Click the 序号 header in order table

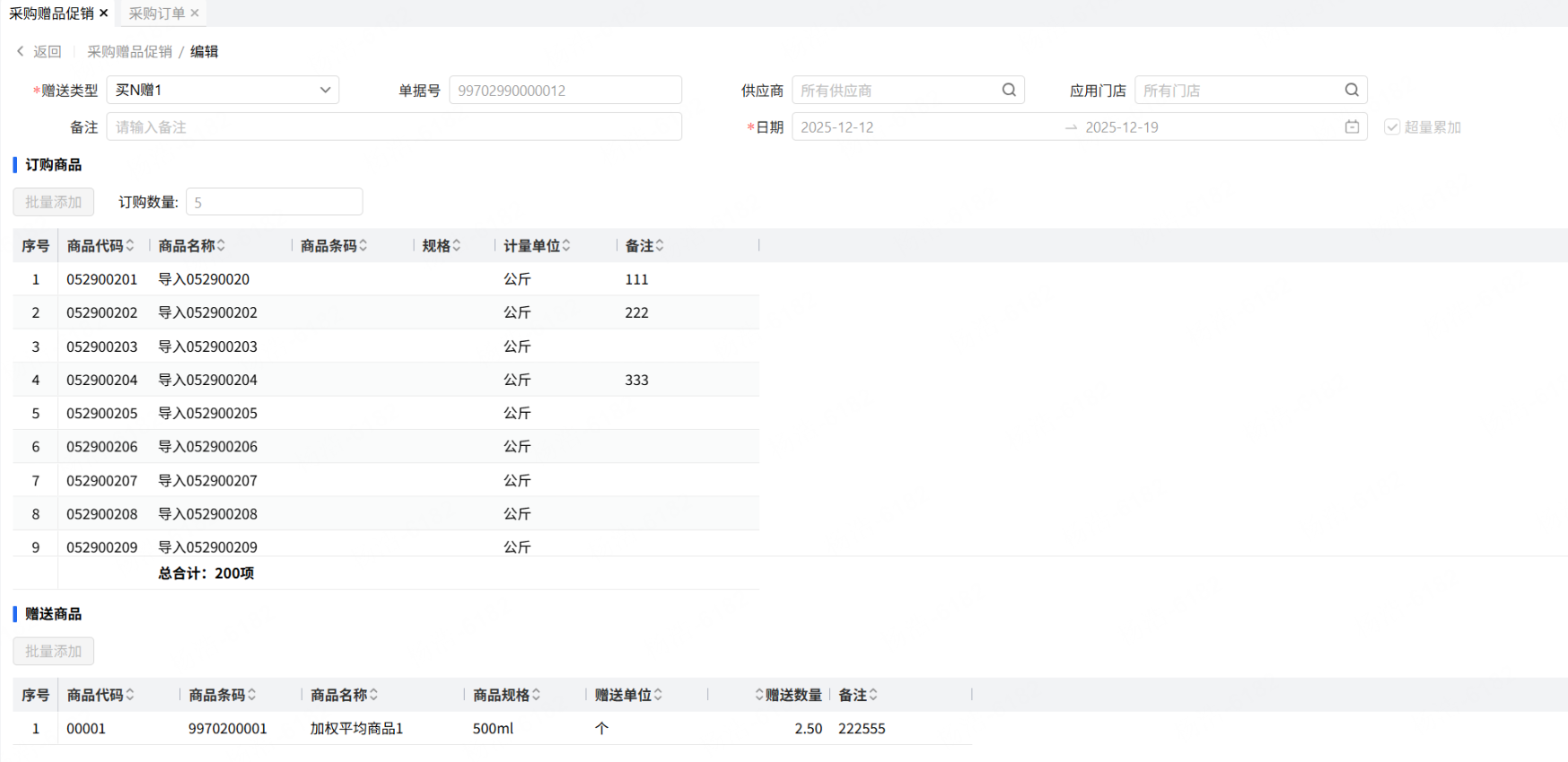click(35, 246)
